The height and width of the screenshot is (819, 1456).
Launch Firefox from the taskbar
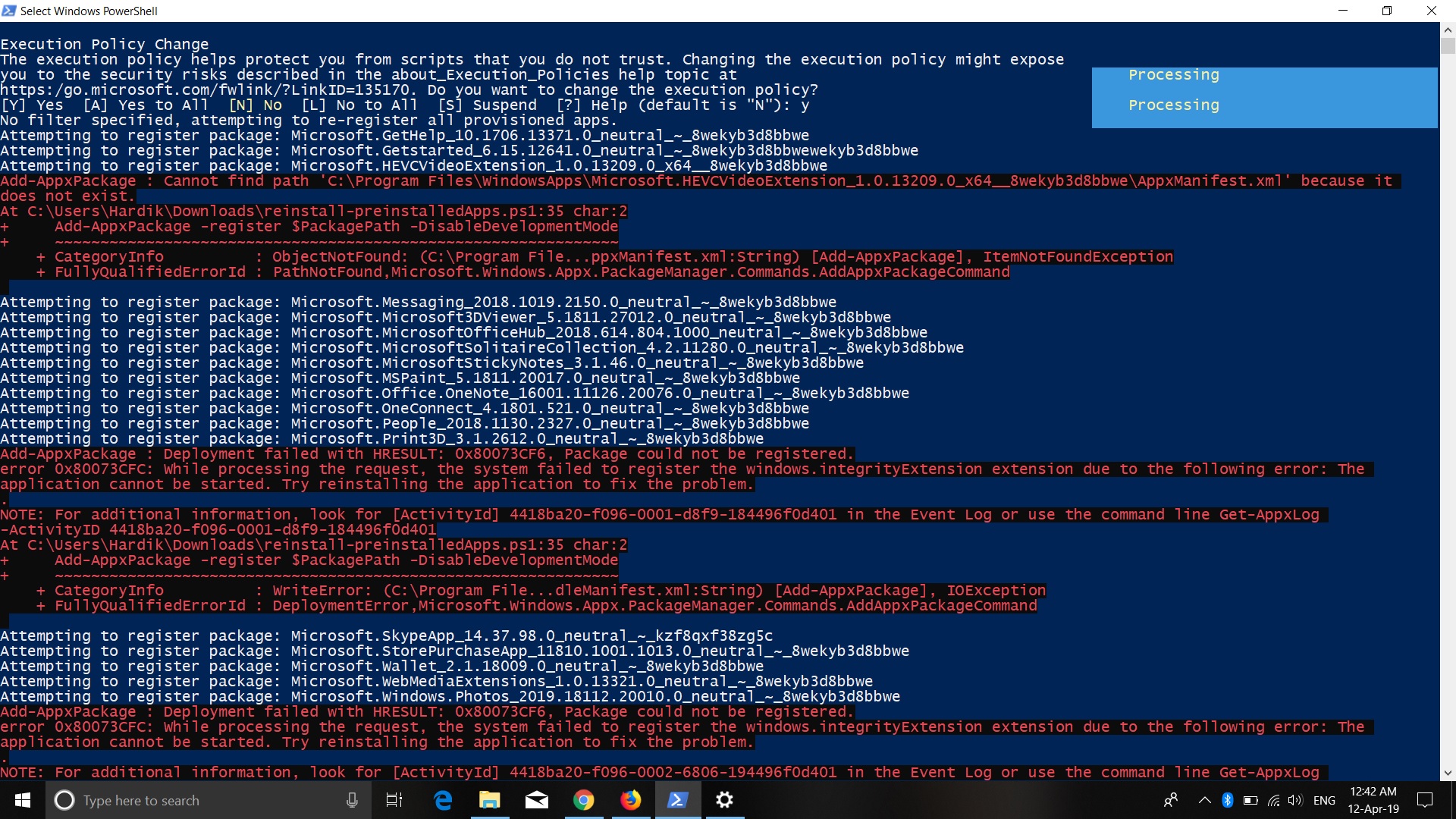631,800
